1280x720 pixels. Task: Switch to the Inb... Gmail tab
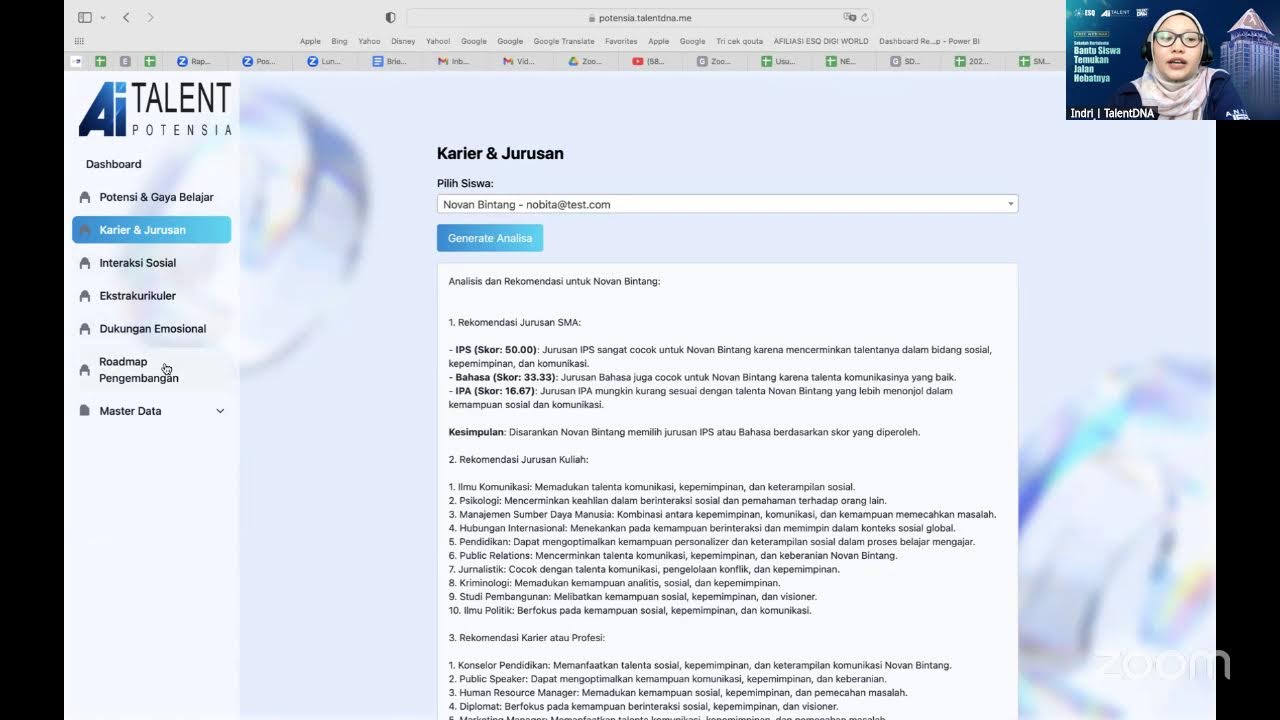(455, 61)
